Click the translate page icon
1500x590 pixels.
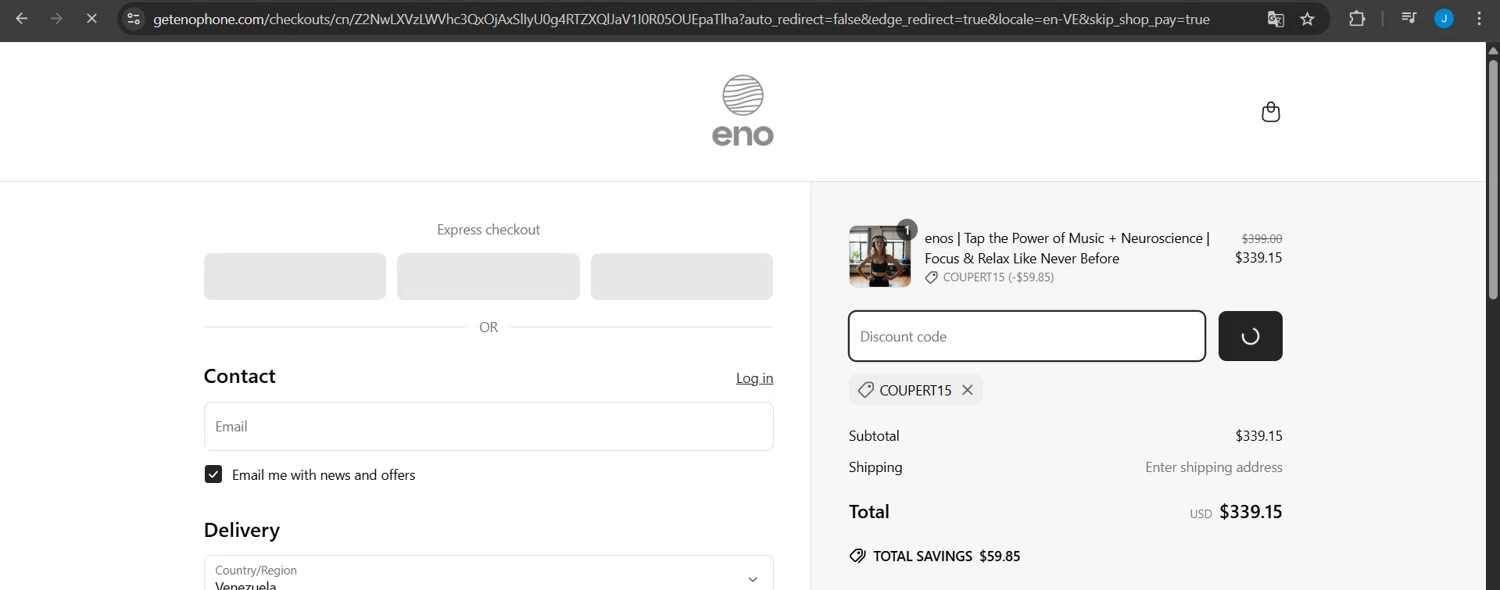click(x=1276, y=19)
